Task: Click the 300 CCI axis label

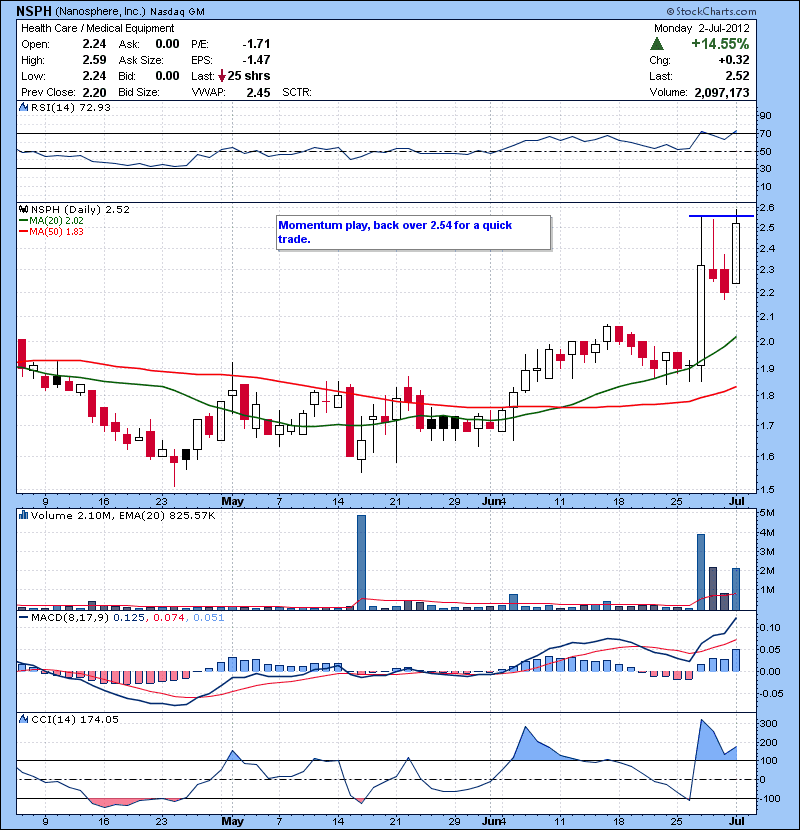Action: coord(768,724)
